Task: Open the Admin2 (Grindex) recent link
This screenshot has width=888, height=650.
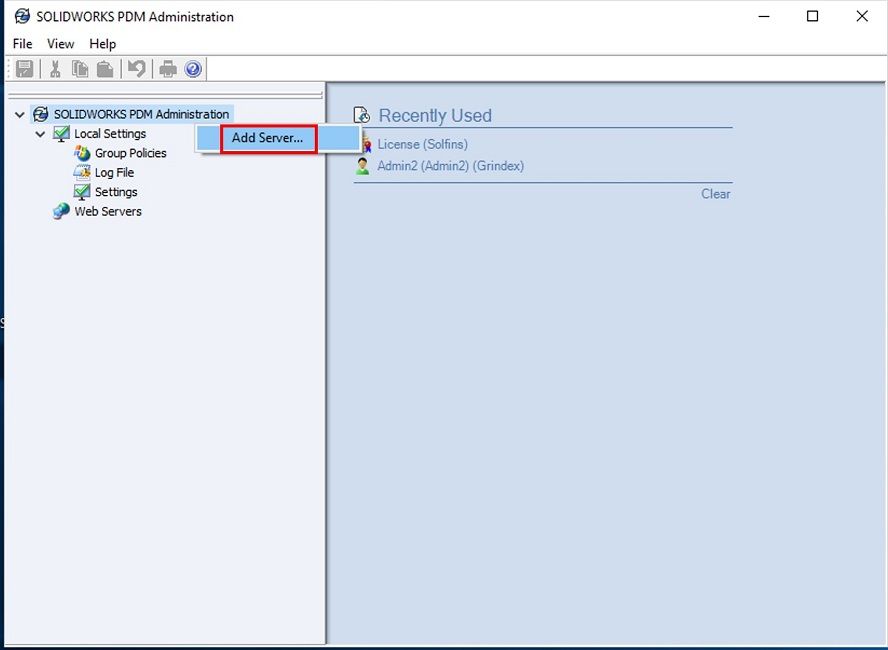Action: pyautogui.click(x=450, y=166)
